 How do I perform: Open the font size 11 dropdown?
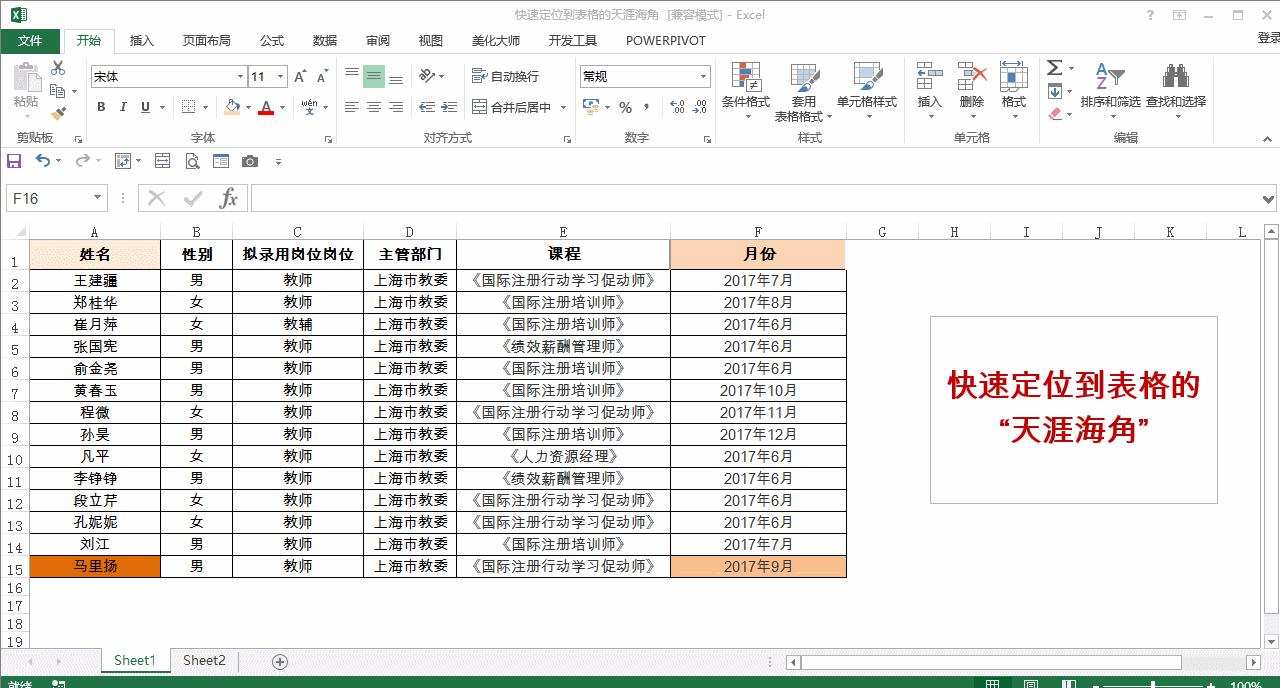[278, 75]
